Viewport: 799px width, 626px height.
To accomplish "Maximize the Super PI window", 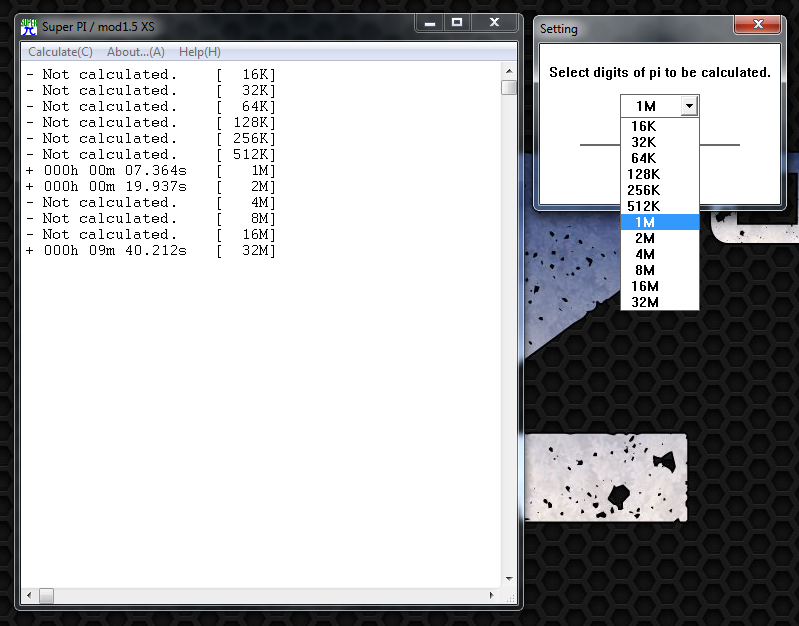I will pos(457,23).
